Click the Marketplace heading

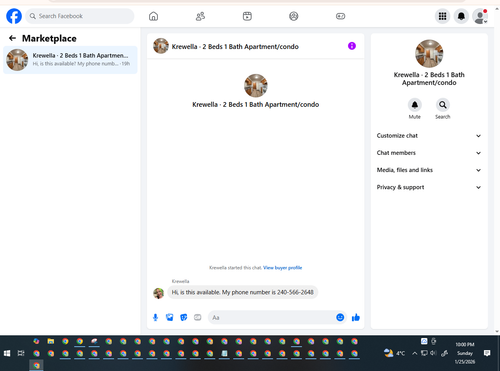pos(49,38)
